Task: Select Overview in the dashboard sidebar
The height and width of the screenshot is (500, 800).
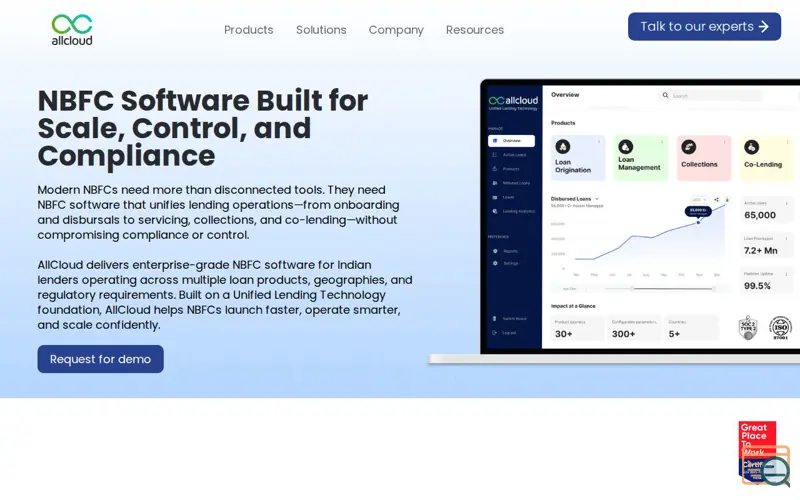Action: (x=511, y=141)
